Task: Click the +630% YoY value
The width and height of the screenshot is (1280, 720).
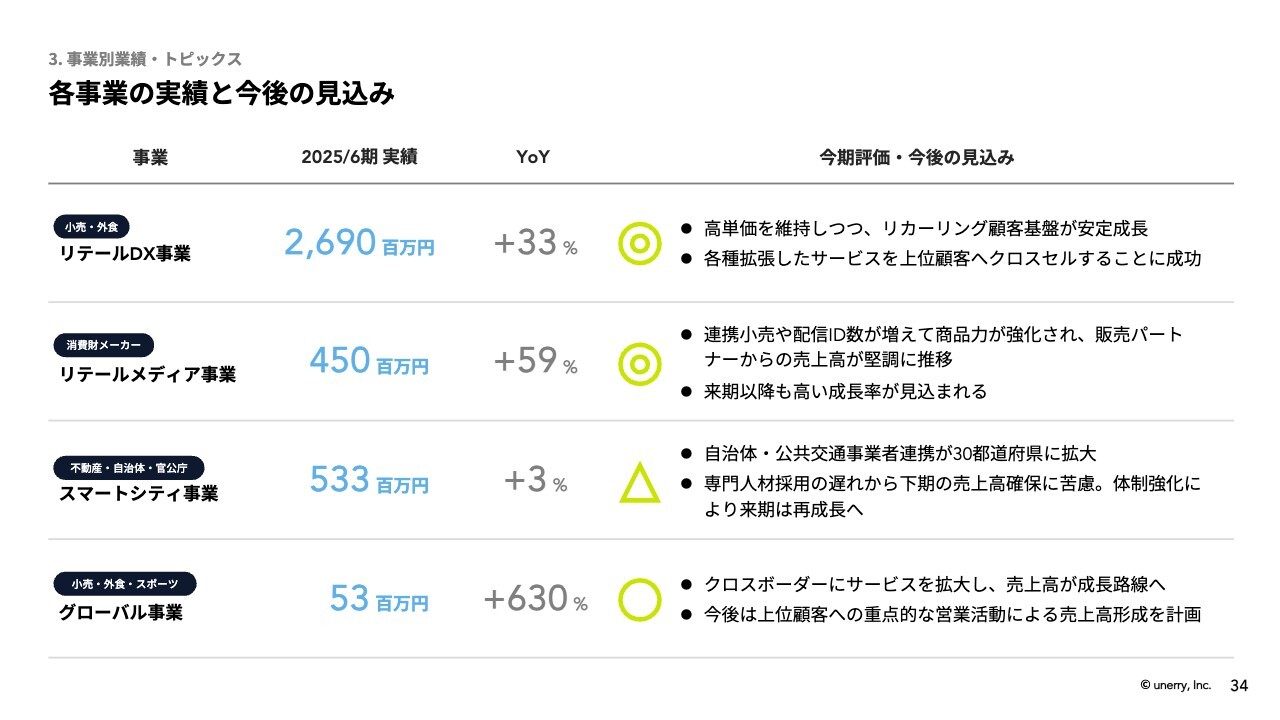Action: [535, 599]
